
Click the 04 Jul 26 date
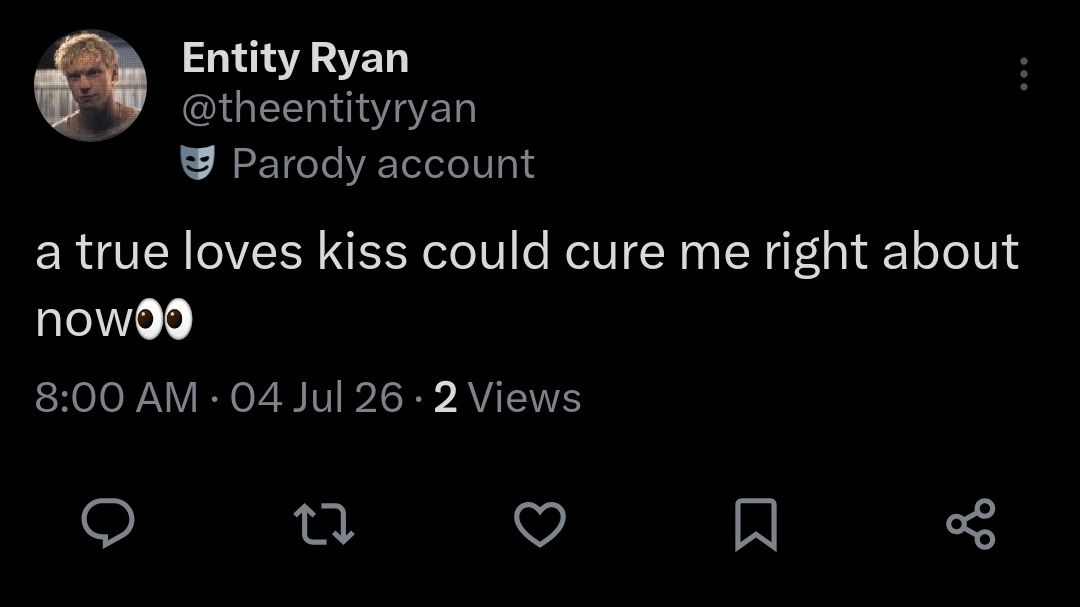[x=317, y=398]
